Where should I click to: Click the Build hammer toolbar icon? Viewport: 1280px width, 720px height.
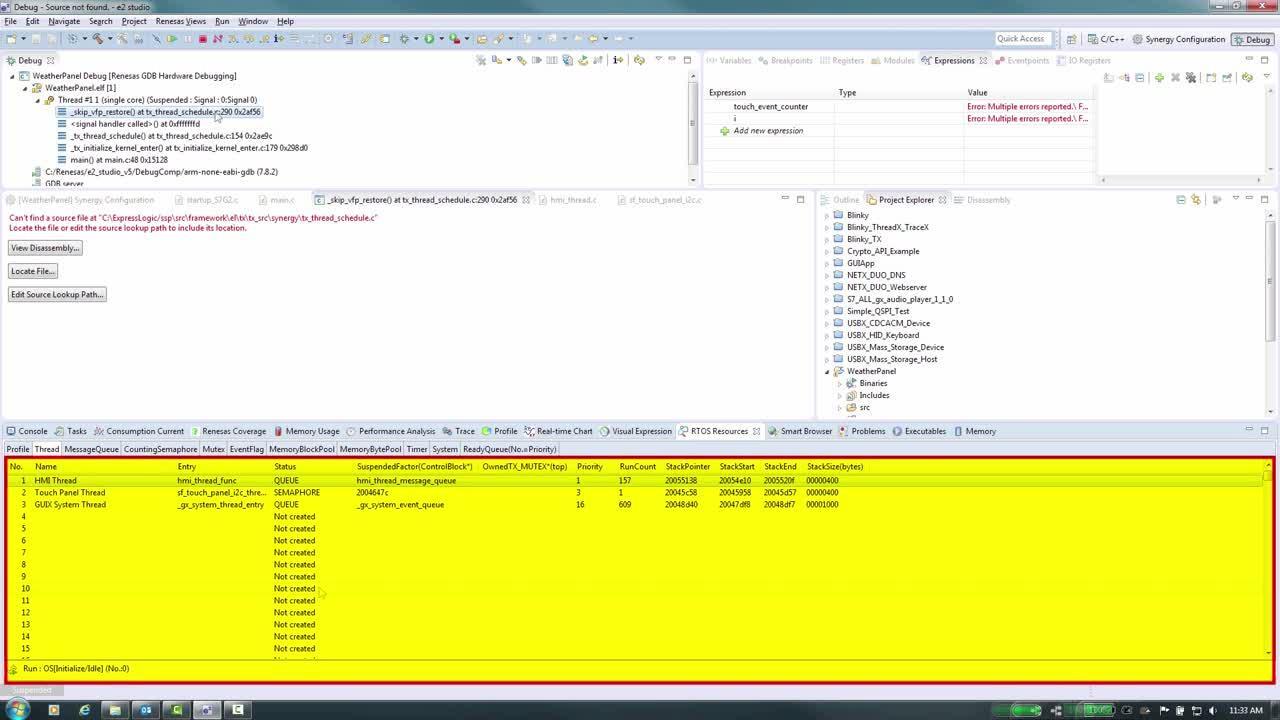tap(98, 39)
